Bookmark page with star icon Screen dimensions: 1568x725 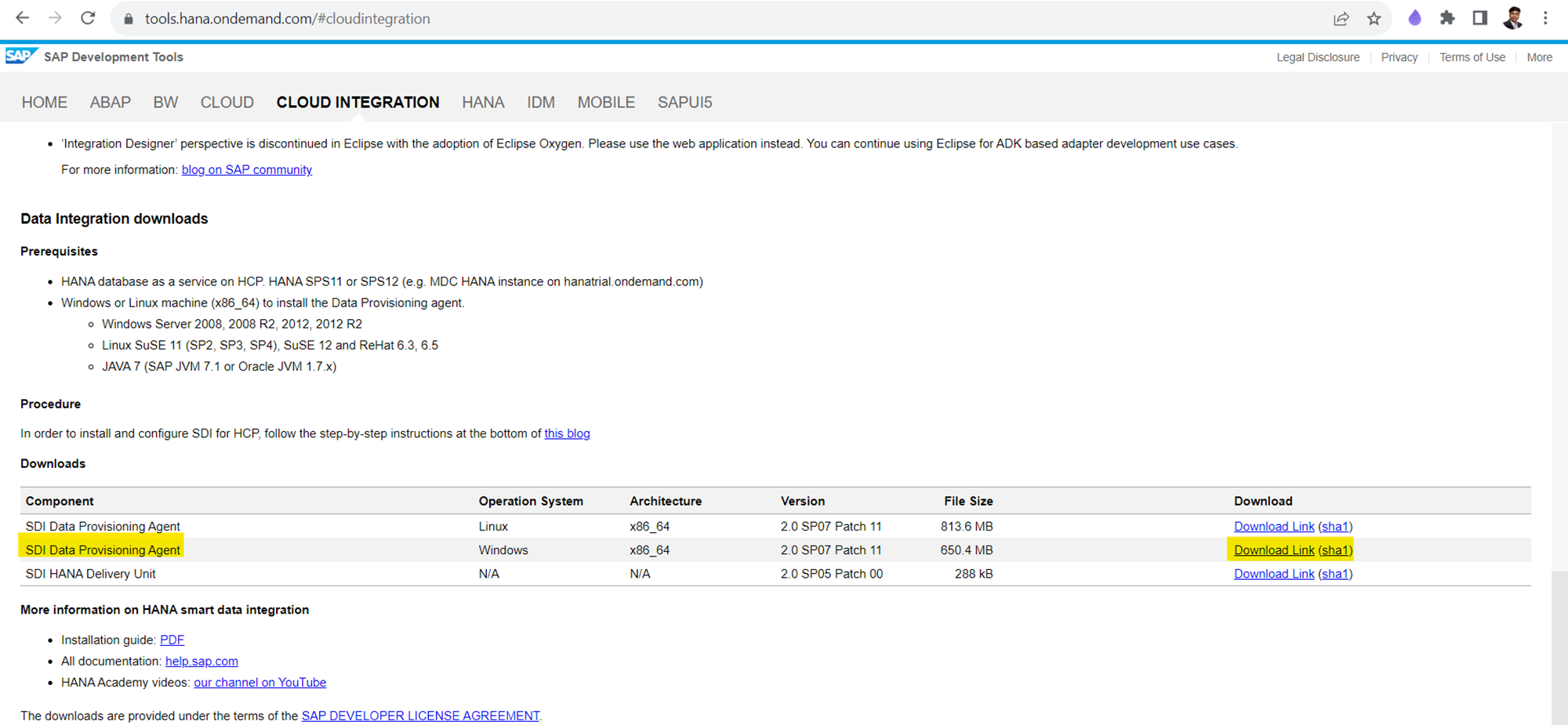[1374, 19]
